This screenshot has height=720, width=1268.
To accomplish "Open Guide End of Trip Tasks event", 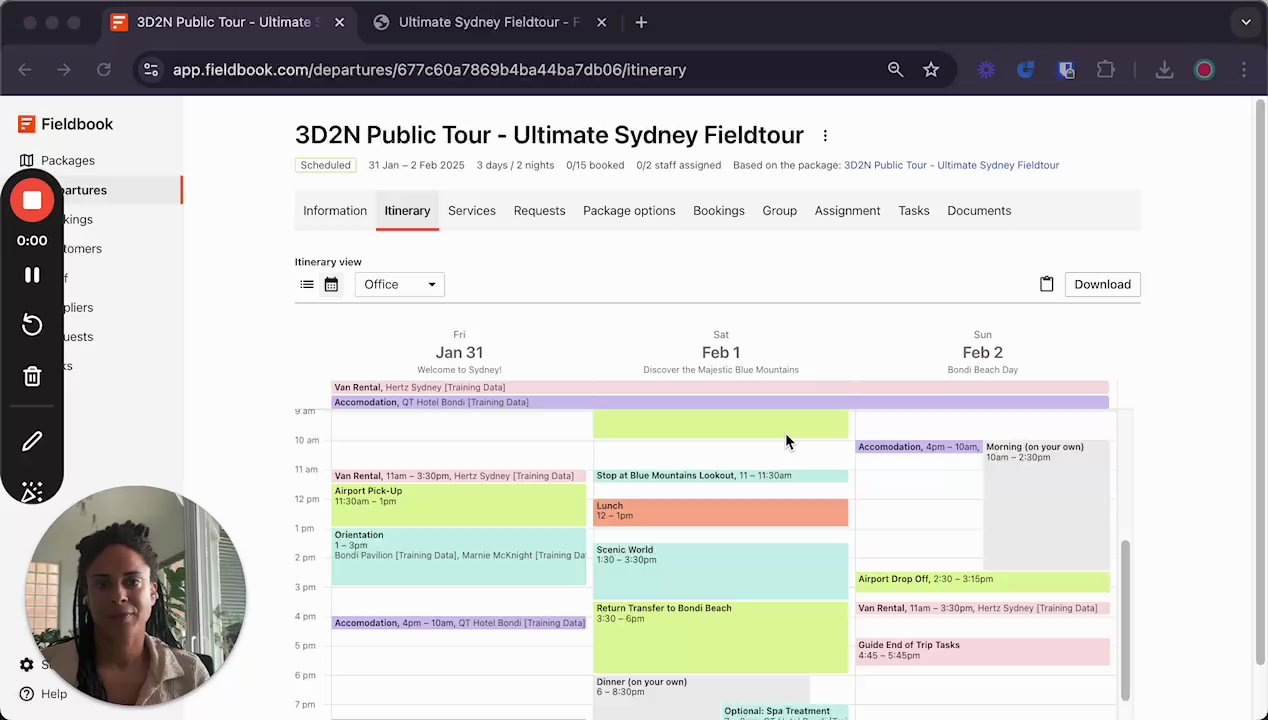I will pos(982,651).
